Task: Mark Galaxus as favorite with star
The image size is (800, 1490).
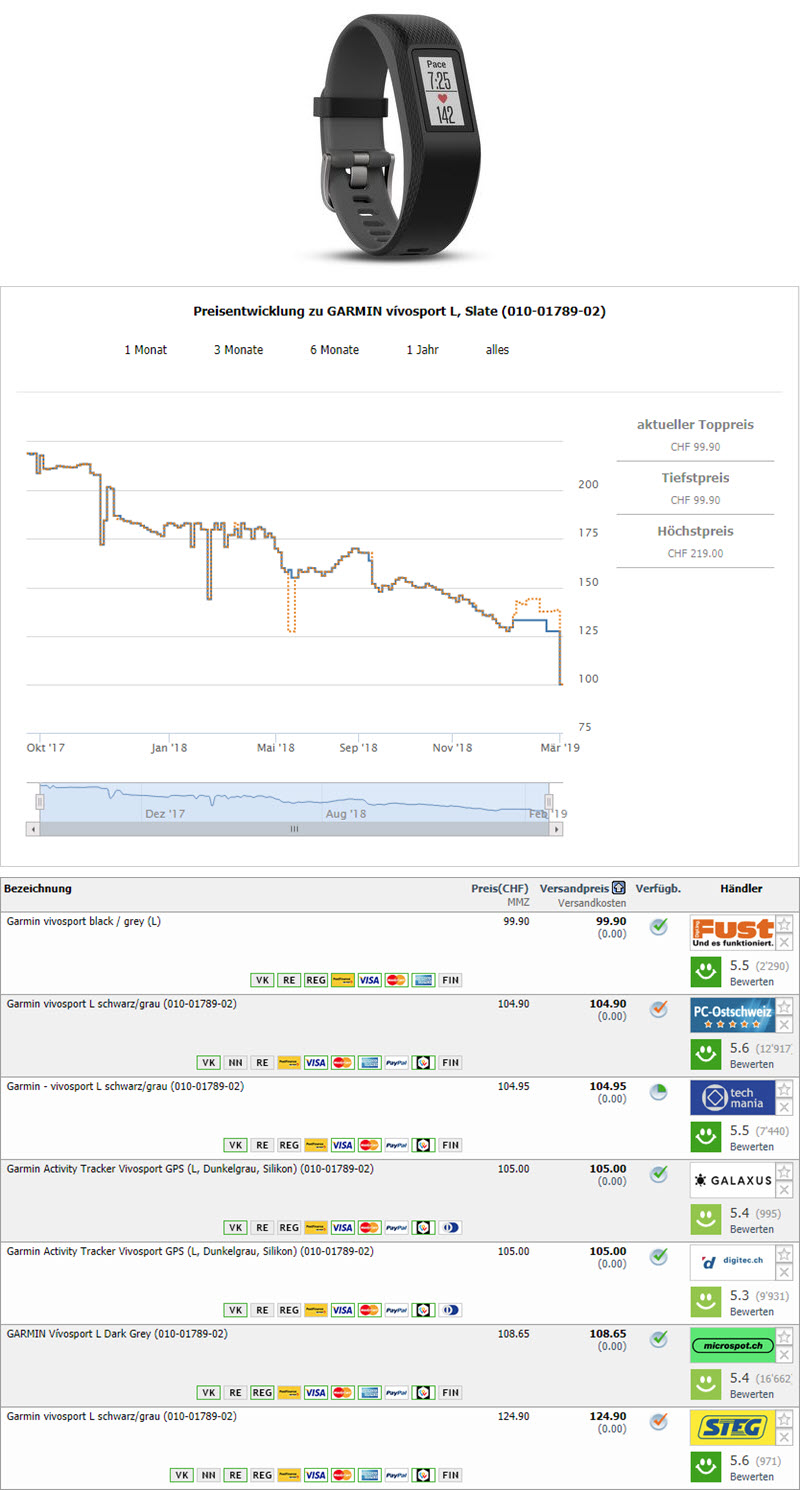Action: pos(785,1172)
